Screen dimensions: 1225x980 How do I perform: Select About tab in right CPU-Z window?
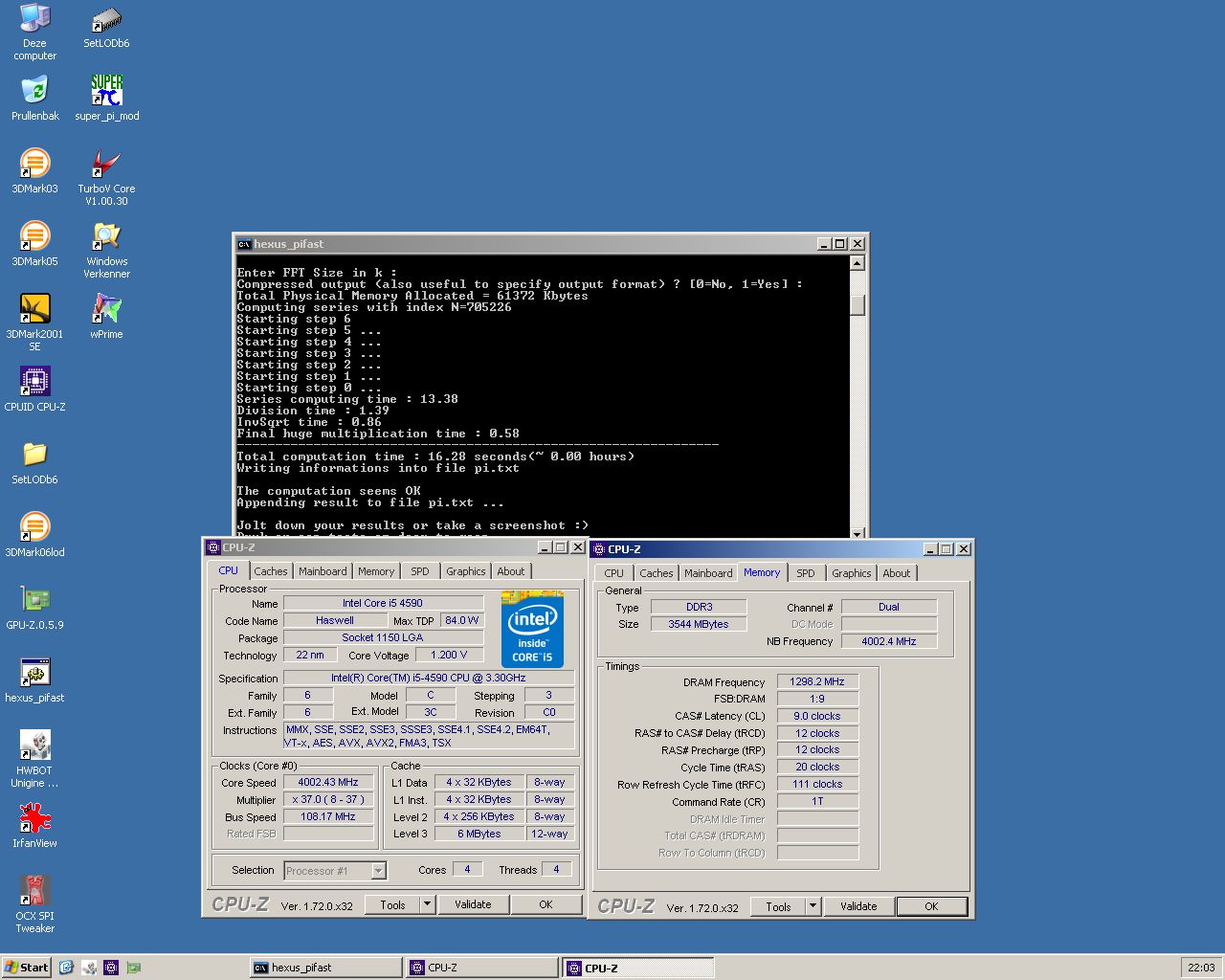pos(897,573)
